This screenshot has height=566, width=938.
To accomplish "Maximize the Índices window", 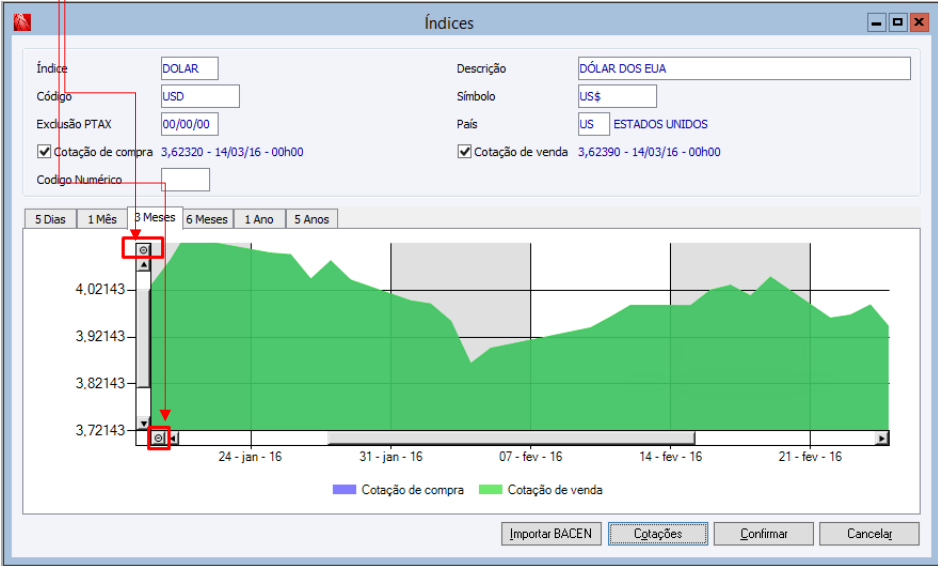I will [x=898, y=23].
